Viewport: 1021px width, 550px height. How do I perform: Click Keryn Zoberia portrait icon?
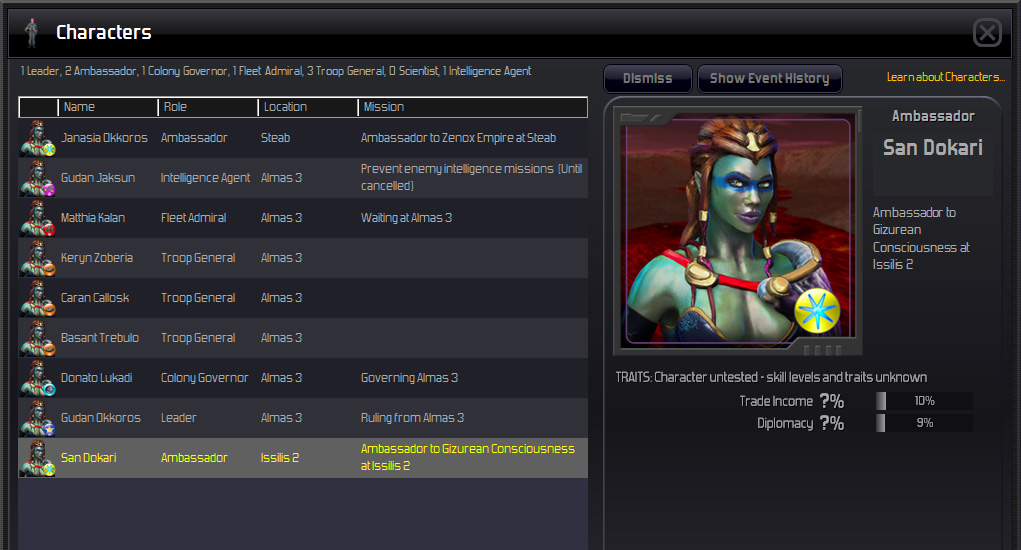point(38,258)
